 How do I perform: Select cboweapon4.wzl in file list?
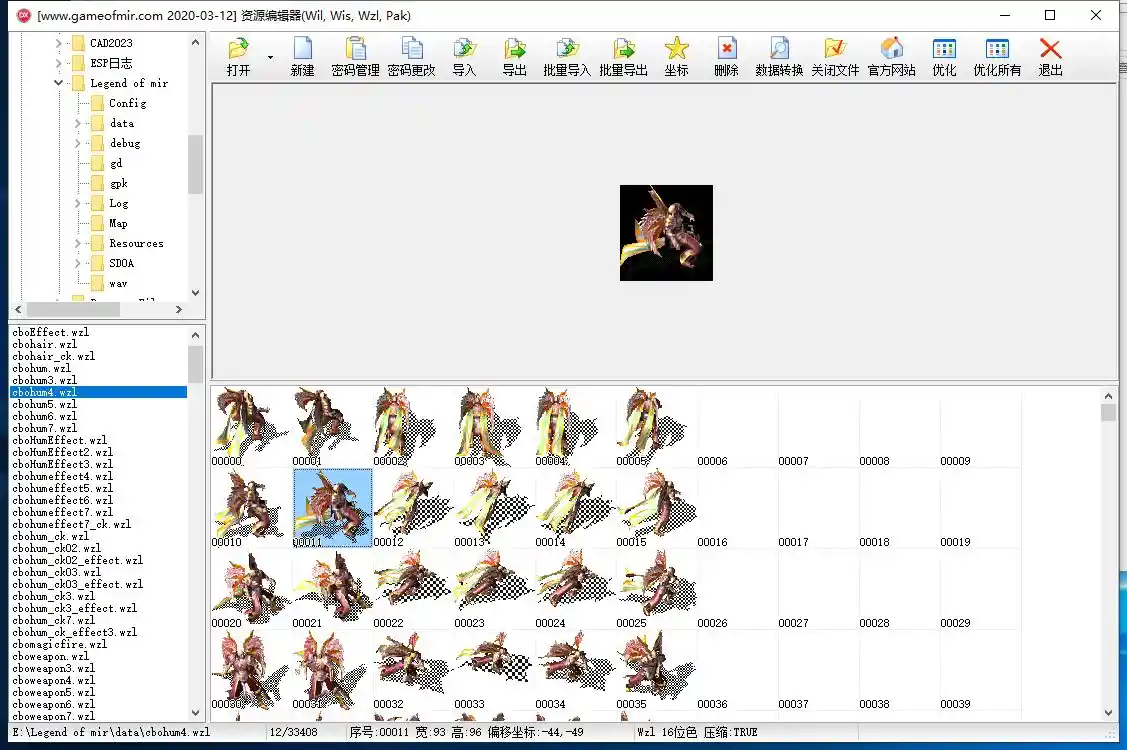coord(53,680)
